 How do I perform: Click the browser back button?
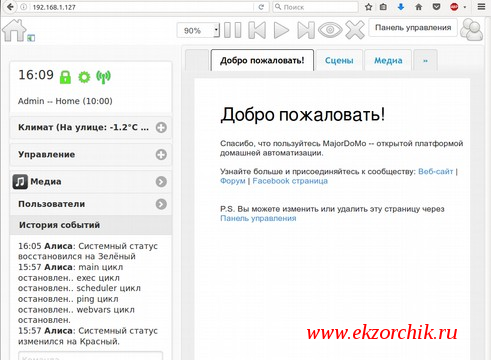(x=10, y=7)
